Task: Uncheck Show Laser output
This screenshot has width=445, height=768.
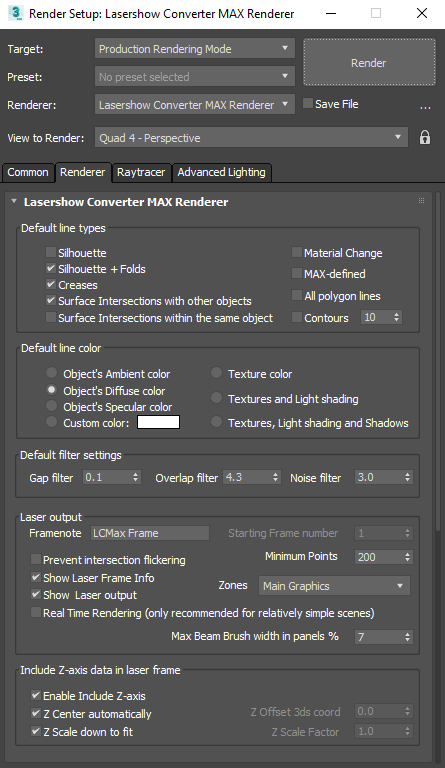Action: 35,595
